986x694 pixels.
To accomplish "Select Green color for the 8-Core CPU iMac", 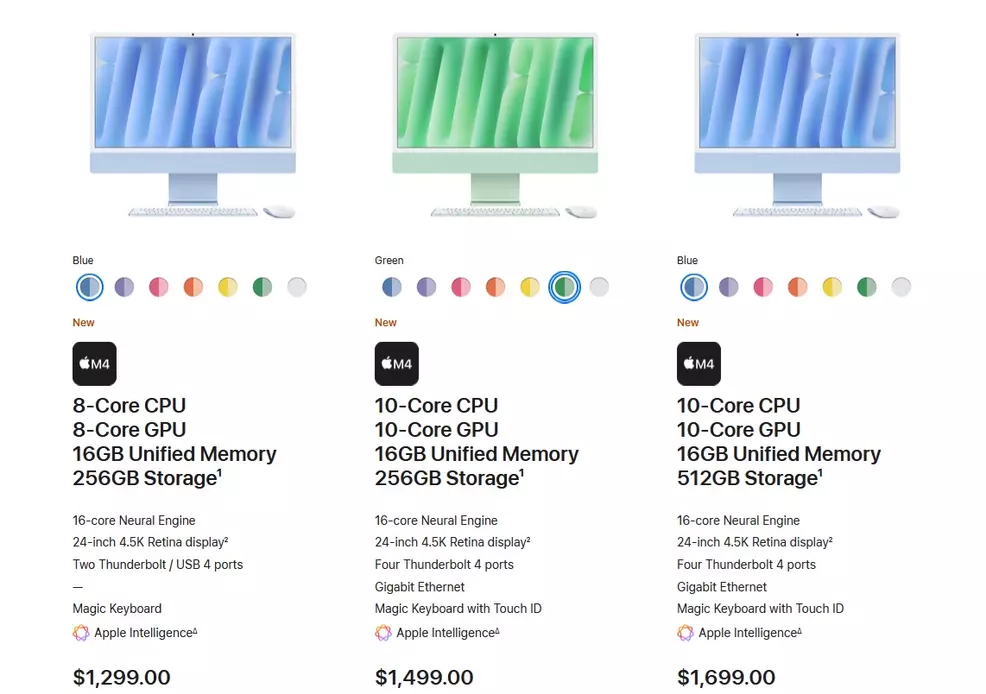I will pos(262,287).
